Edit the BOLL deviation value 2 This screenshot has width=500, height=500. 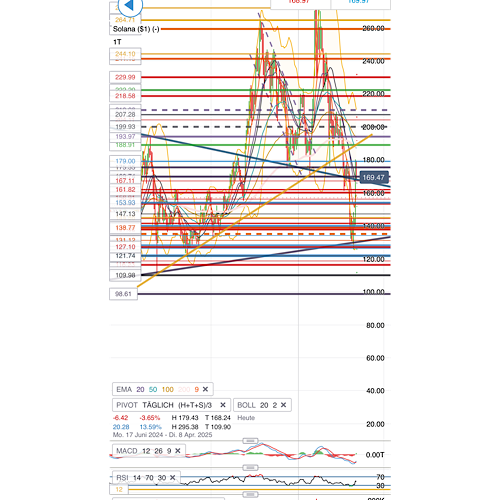point(275,405)
